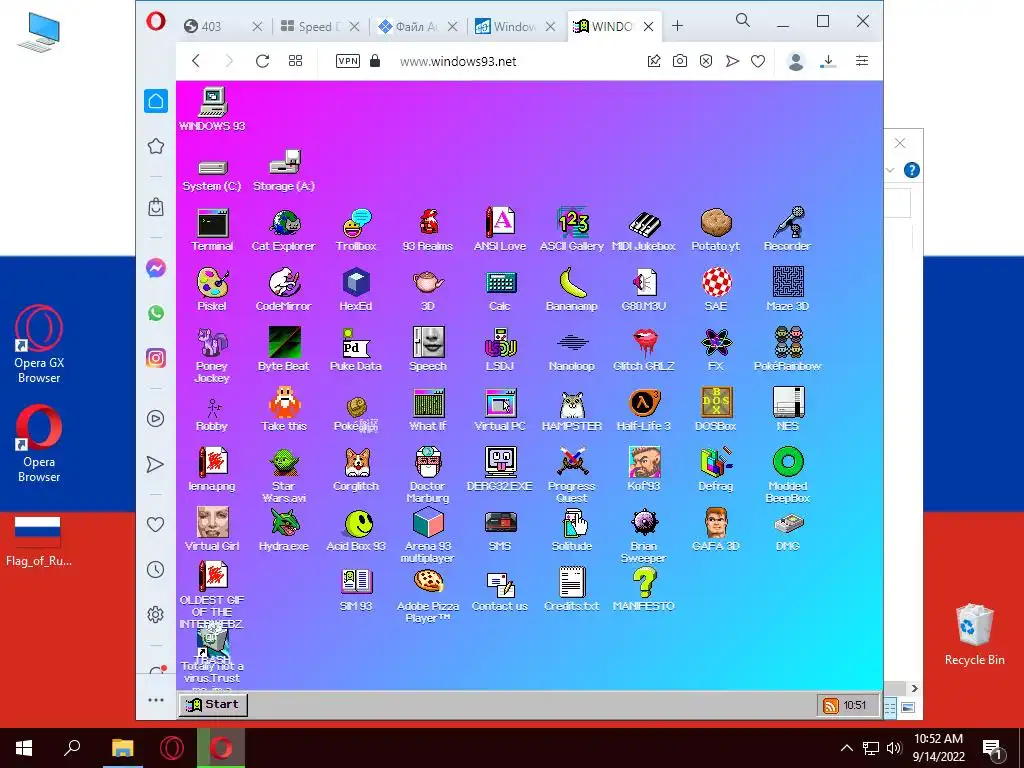Open ASCII Gallery icon
Screen dimensions: 1024x768
point(572,224)
